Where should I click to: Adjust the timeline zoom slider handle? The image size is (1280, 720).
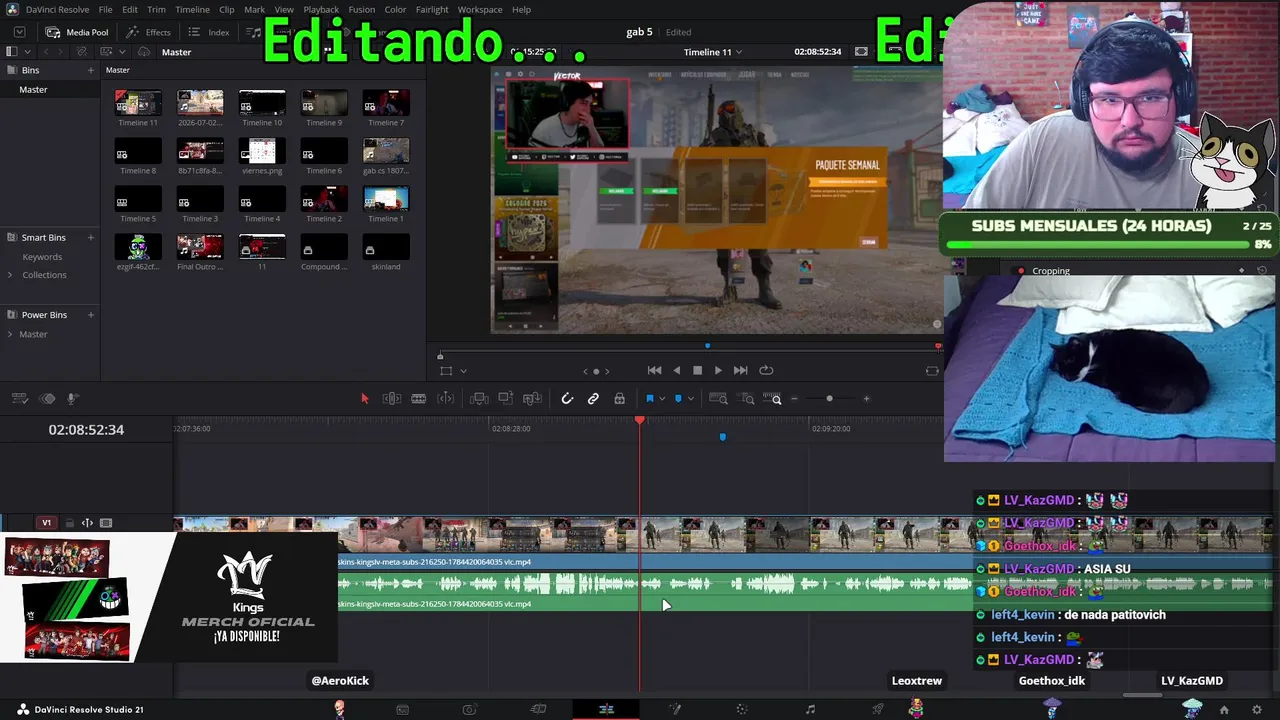pos(829,399)
